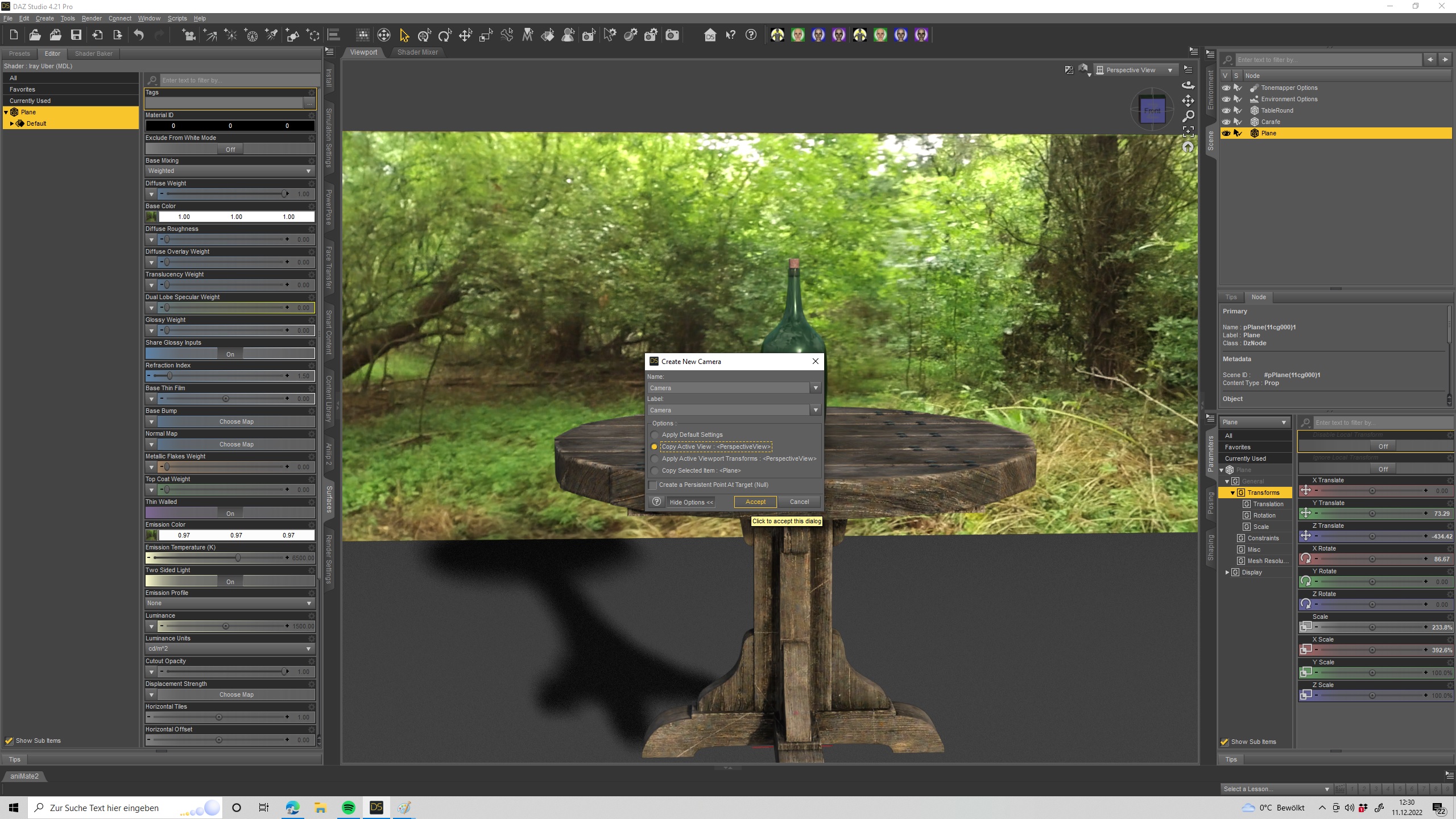The width and height of the screenshot is (1456, 819).
Task: Click the New file toolbar icon
Action: (x=14, y=35)
